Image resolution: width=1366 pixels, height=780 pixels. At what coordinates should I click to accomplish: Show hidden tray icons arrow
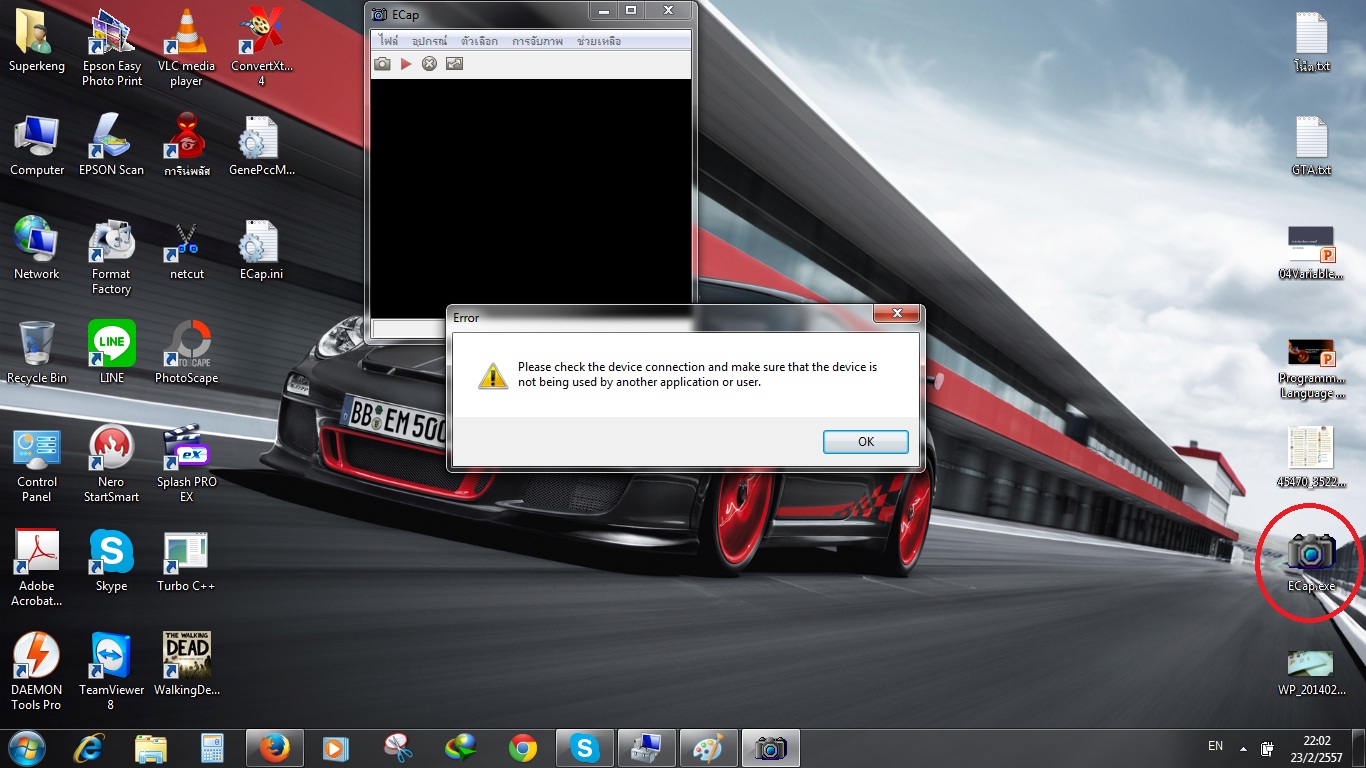(x=1243, y=748)
